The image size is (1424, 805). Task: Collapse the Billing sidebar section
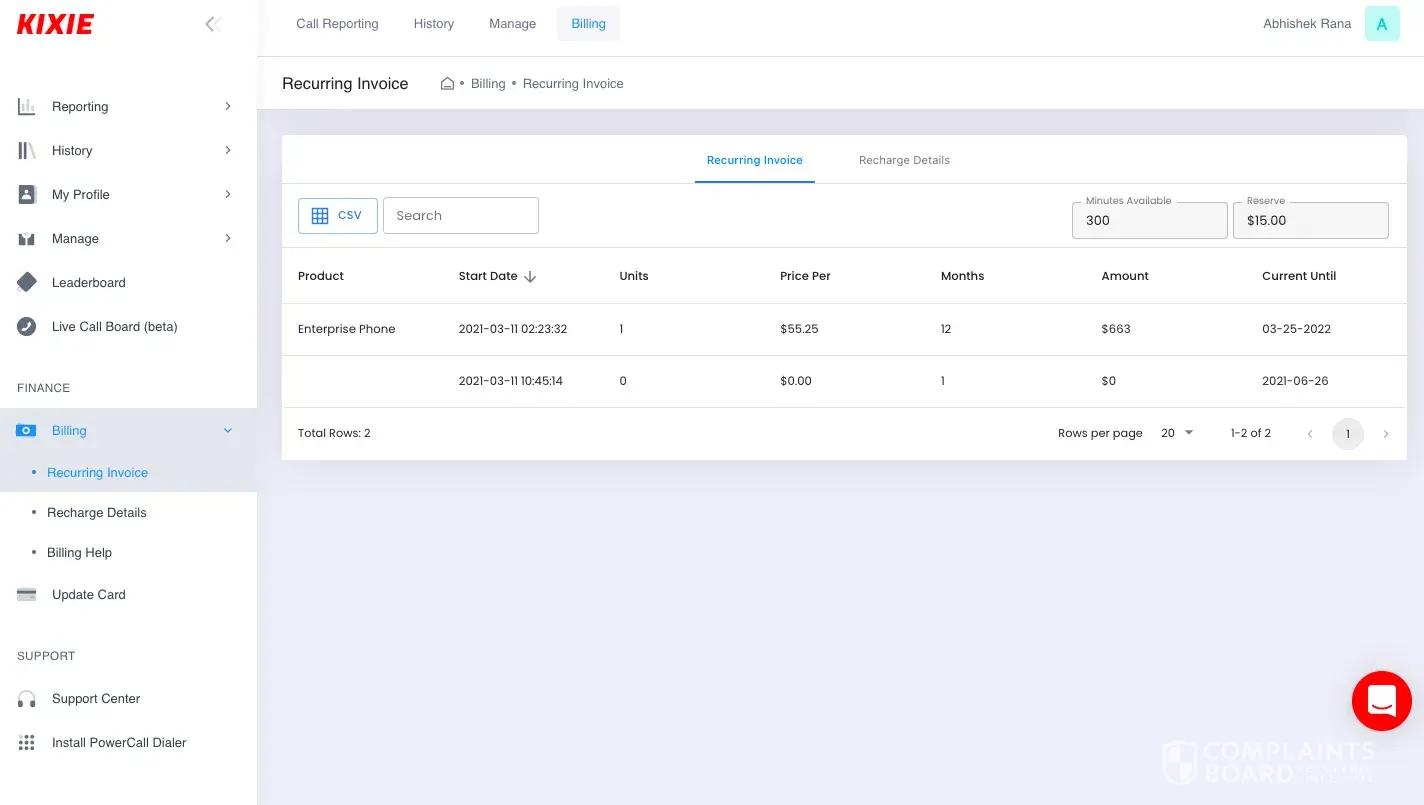(227, 431)
